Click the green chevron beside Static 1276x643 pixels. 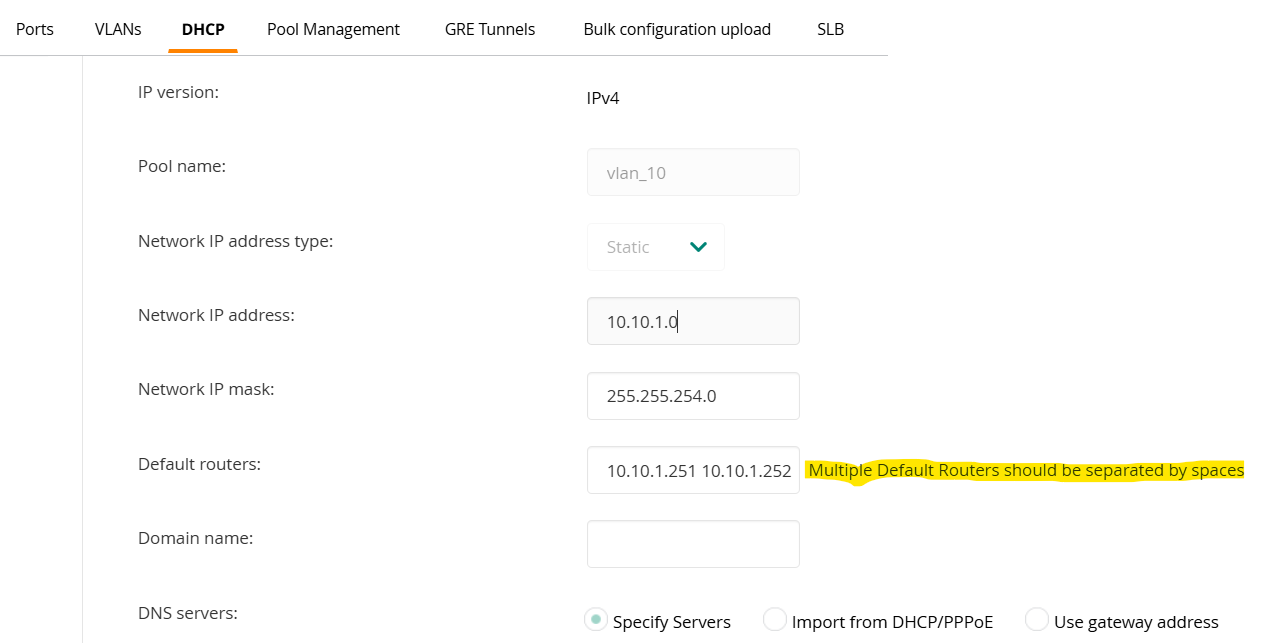pos(698,247)
